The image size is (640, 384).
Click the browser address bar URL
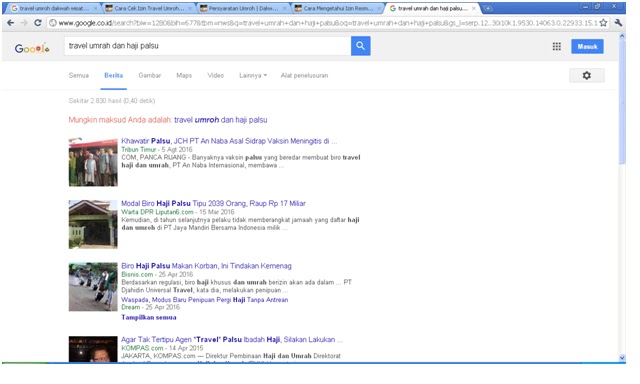pos(328,23)
